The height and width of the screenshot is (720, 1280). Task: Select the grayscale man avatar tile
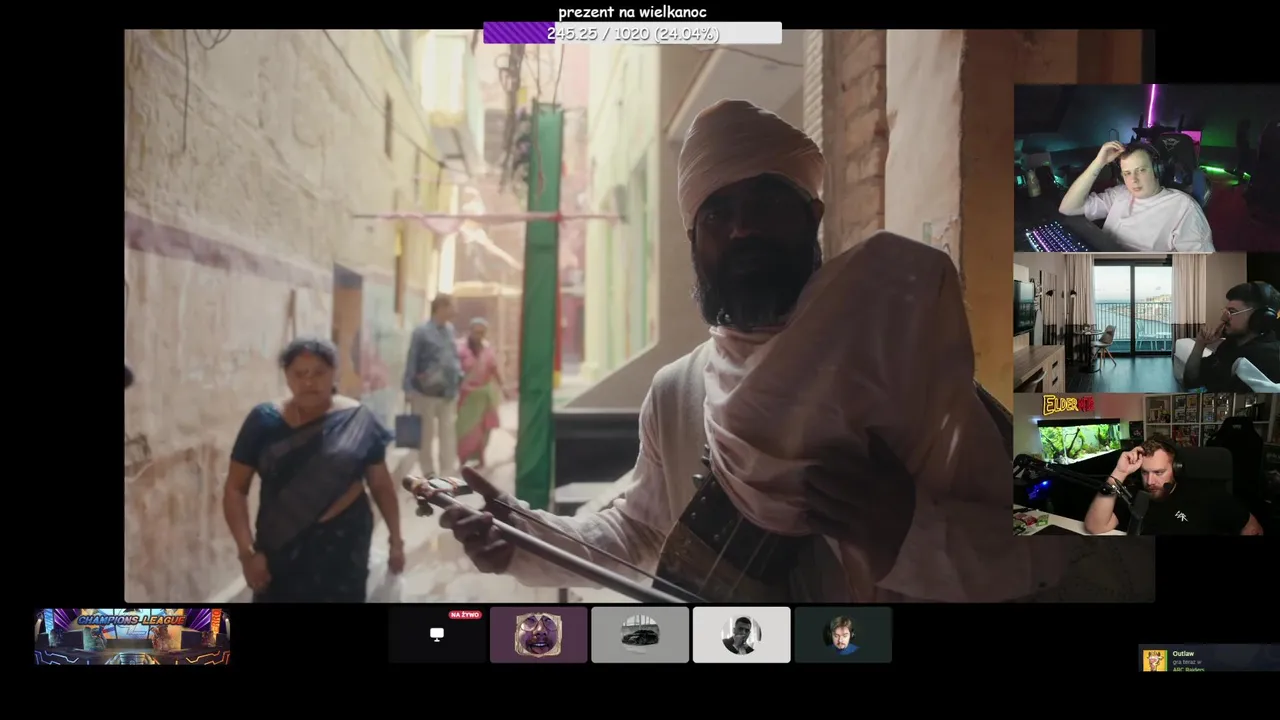pos(741,635)
